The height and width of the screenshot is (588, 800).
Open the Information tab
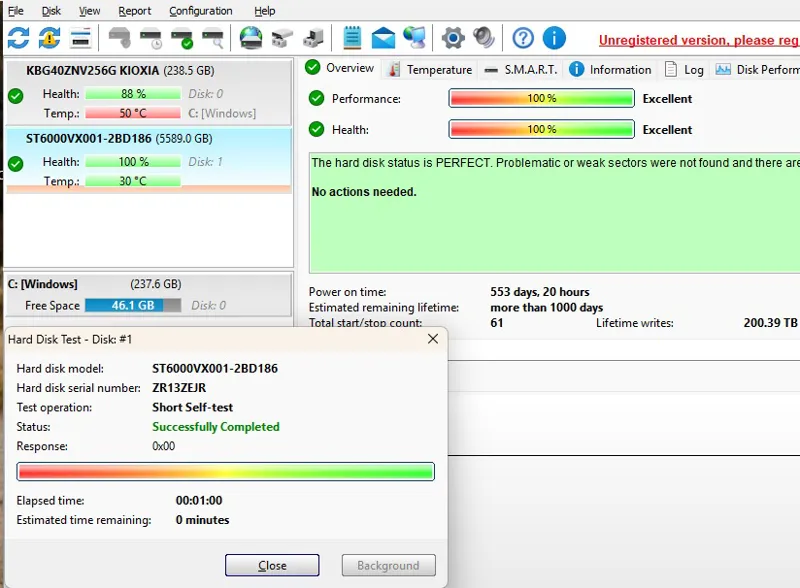(x=611, y=70)
